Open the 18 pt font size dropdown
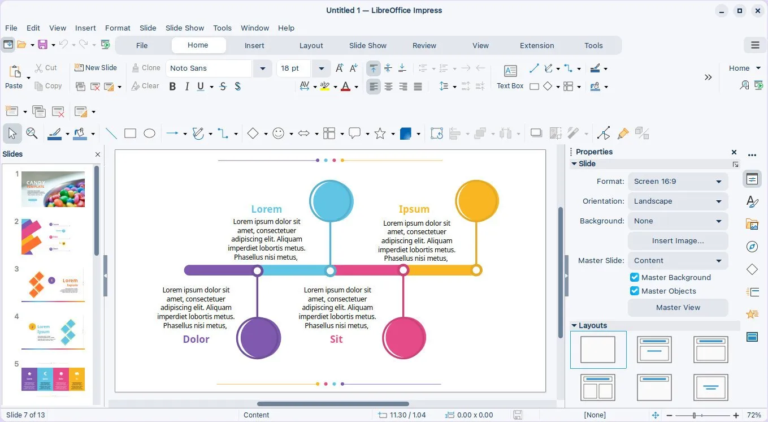This screenshot has height=422, width=768. (321, 68)
